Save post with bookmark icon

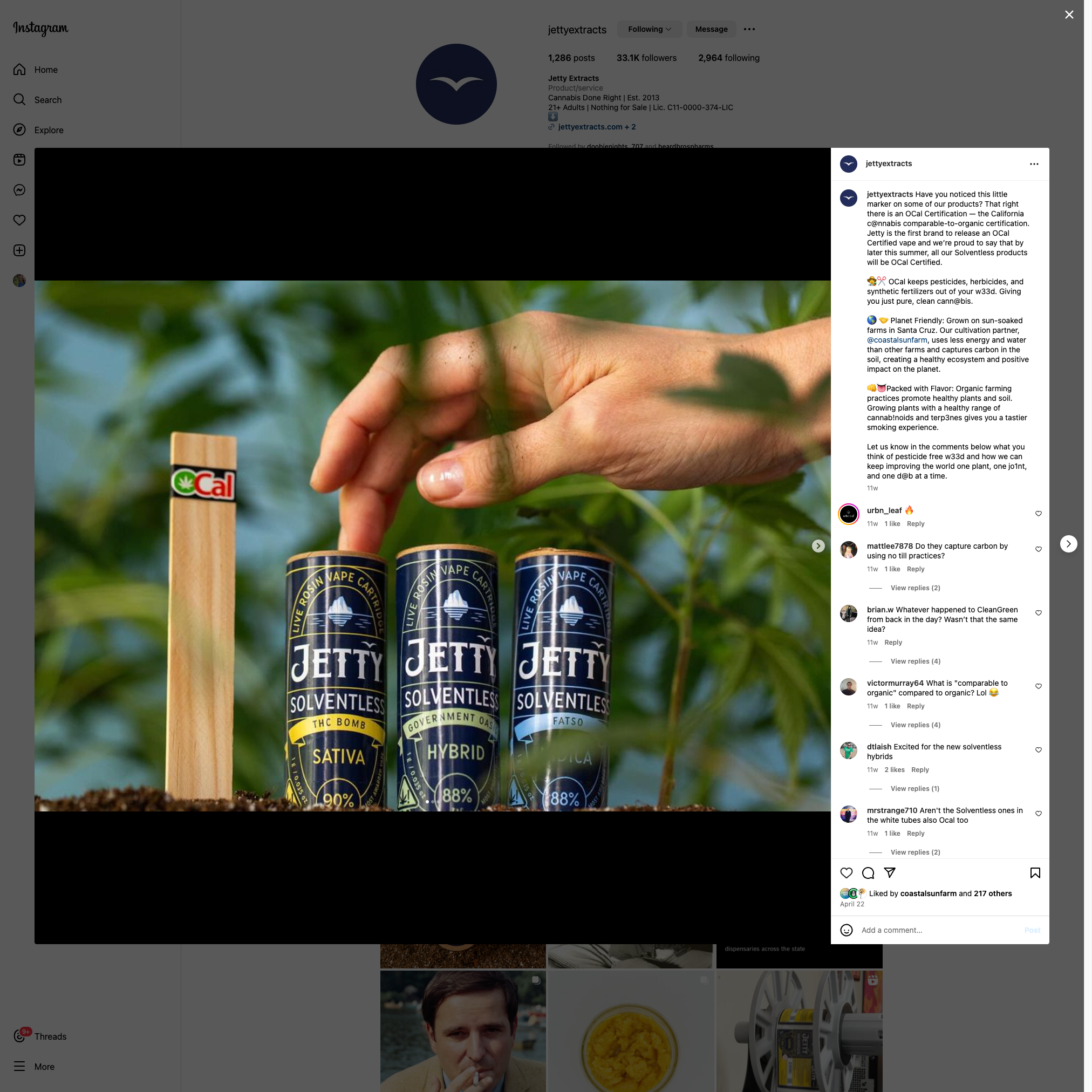click(1035, 873)
